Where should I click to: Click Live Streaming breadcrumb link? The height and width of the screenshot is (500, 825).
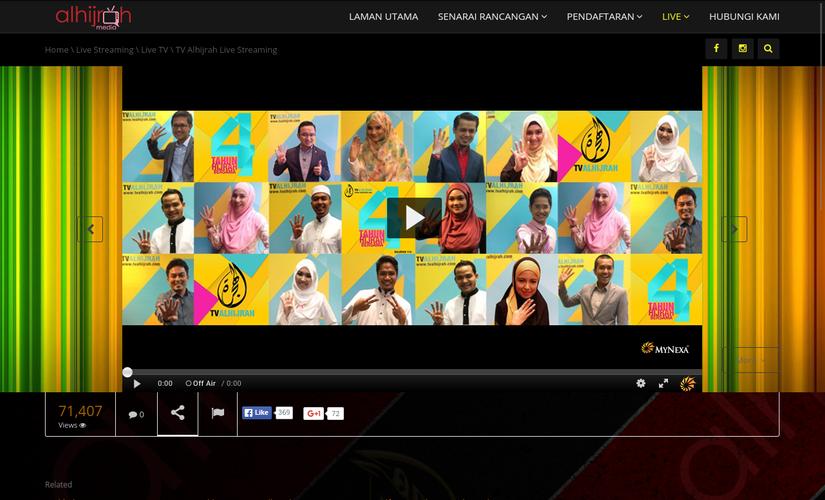coord(105,49)
